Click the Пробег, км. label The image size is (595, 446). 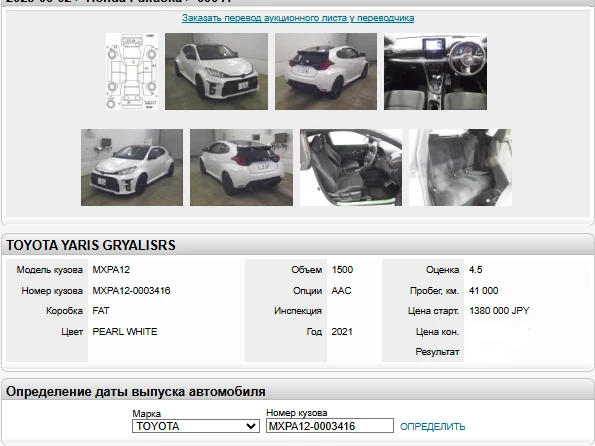434,291
